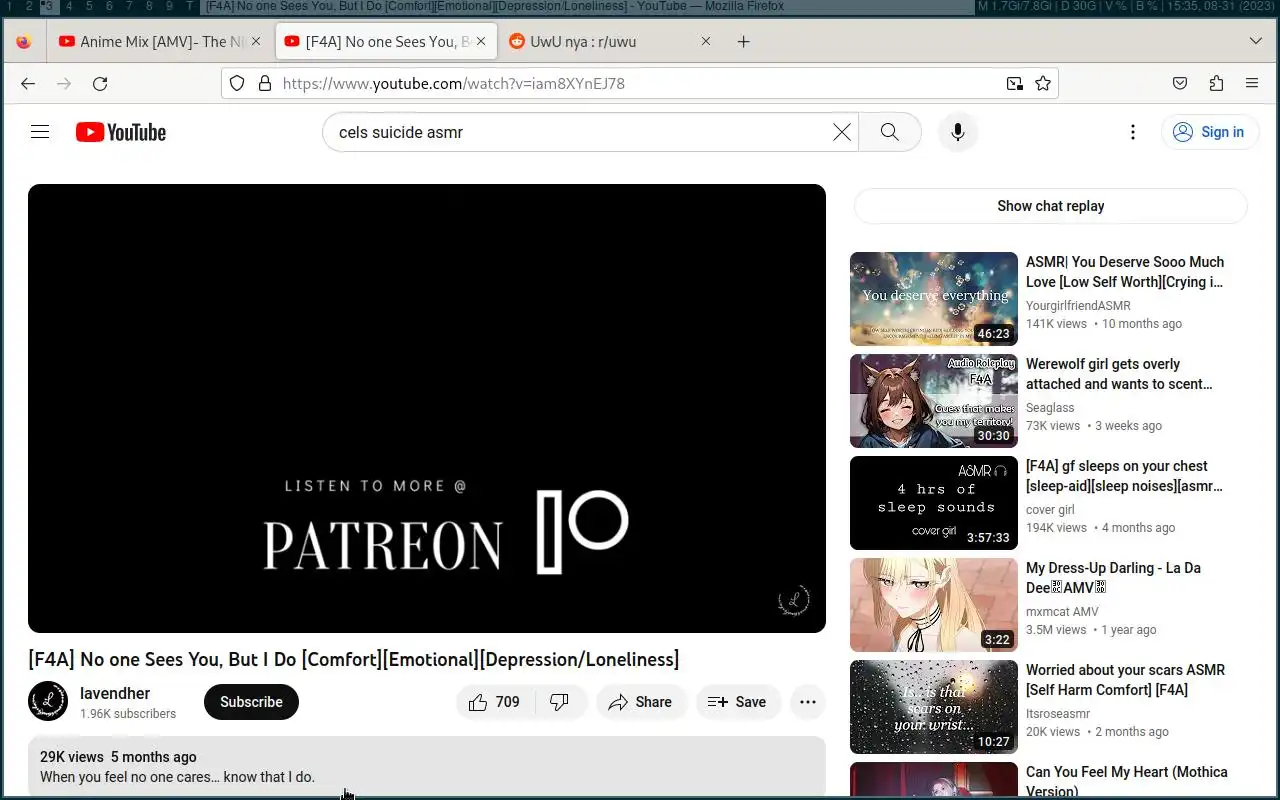
Task: List all tabs dropdown arrow
Action: (x=1256, y=42)
